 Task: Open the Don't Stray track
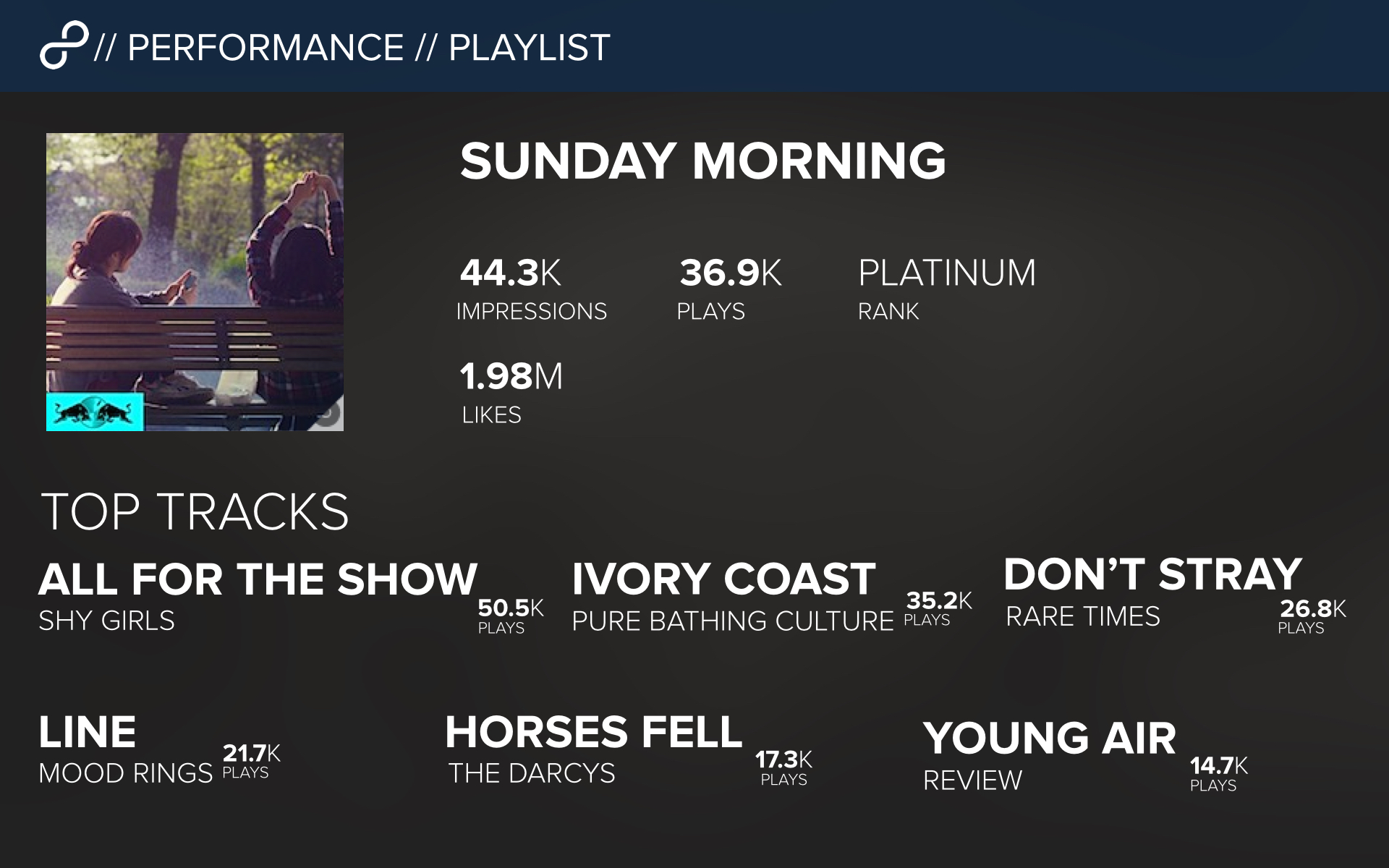click(x=1153, y=574)
